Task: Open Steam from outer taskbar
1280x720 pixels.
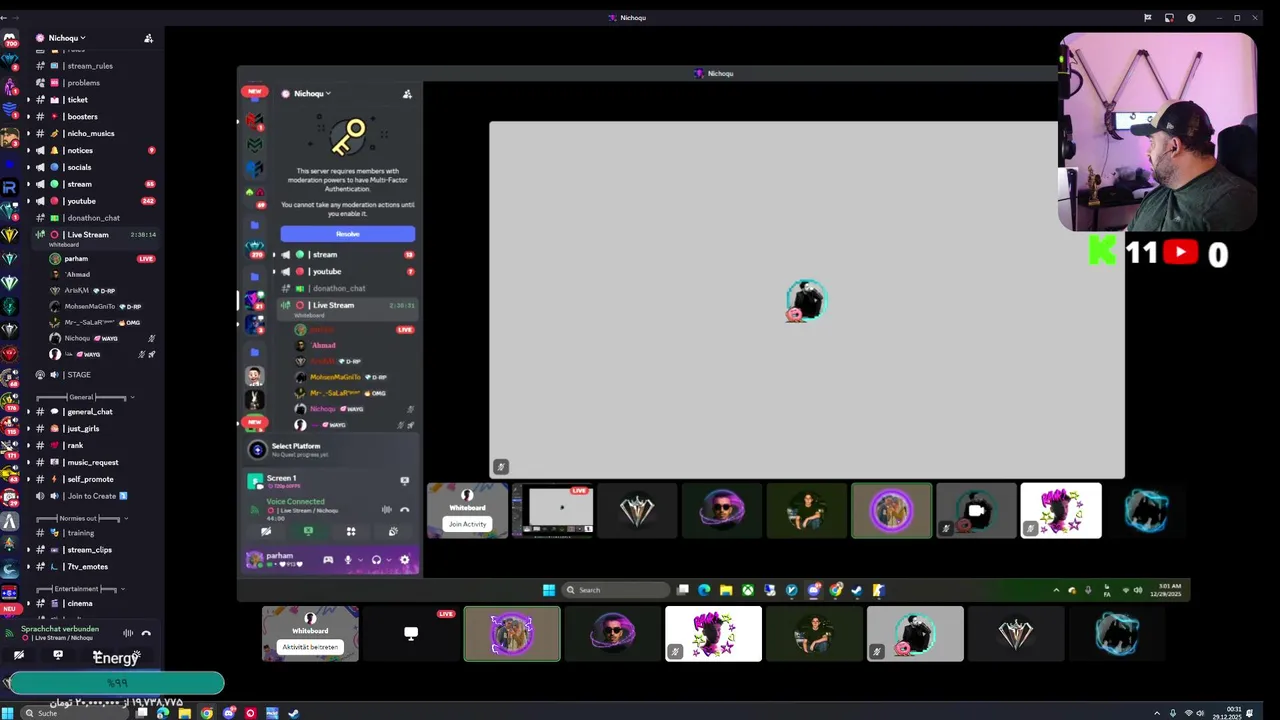Action: (x=293, y=713)
